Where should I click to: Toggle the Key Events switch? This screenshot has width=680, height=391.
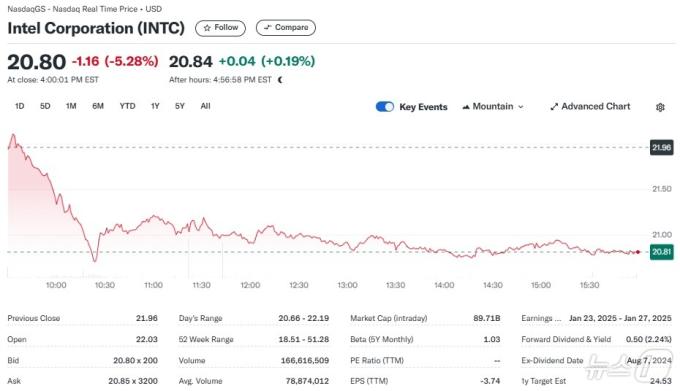(x=385, y=107)
